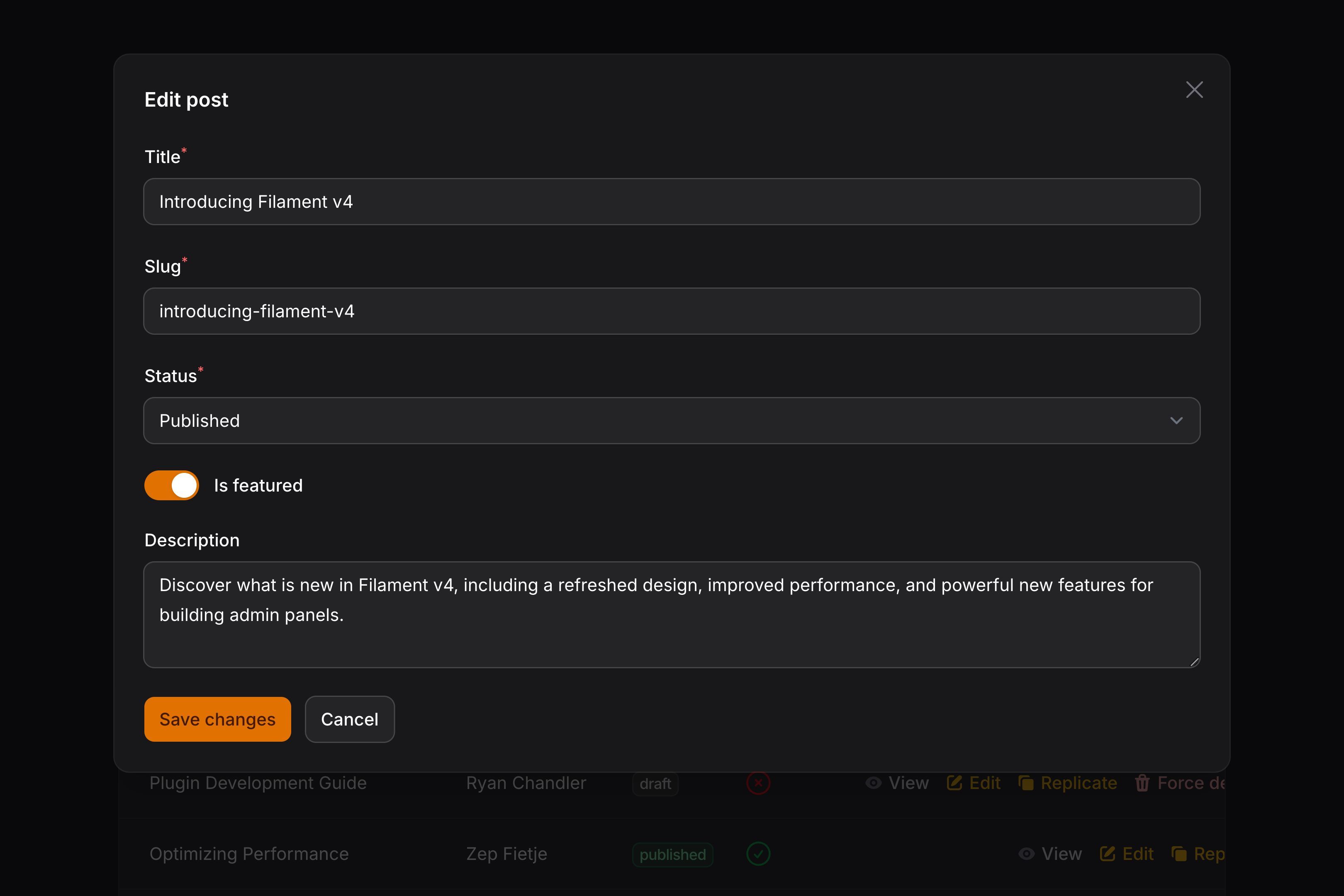The height and width of the screenshot is (896, 1344).
Task: Click the Zep Fietje author cell
Action: (x=507, y=854)
